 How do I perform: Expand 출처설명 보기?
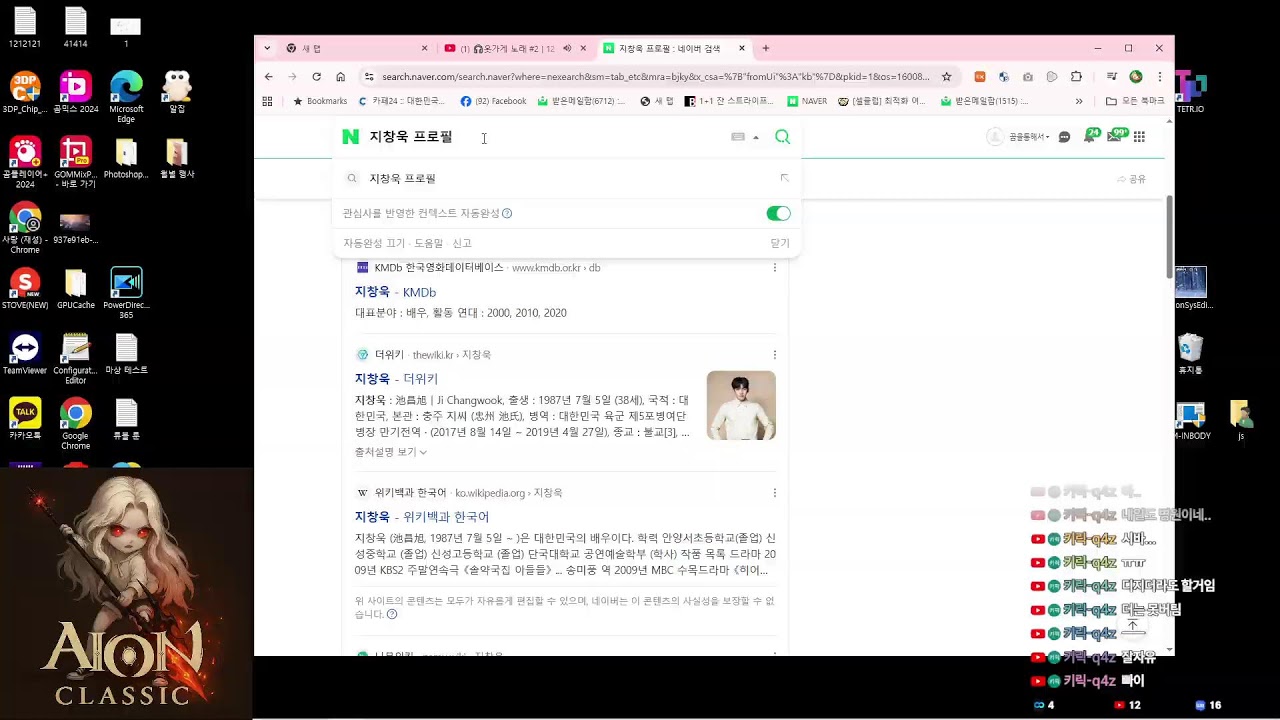(x=390, y=452)
